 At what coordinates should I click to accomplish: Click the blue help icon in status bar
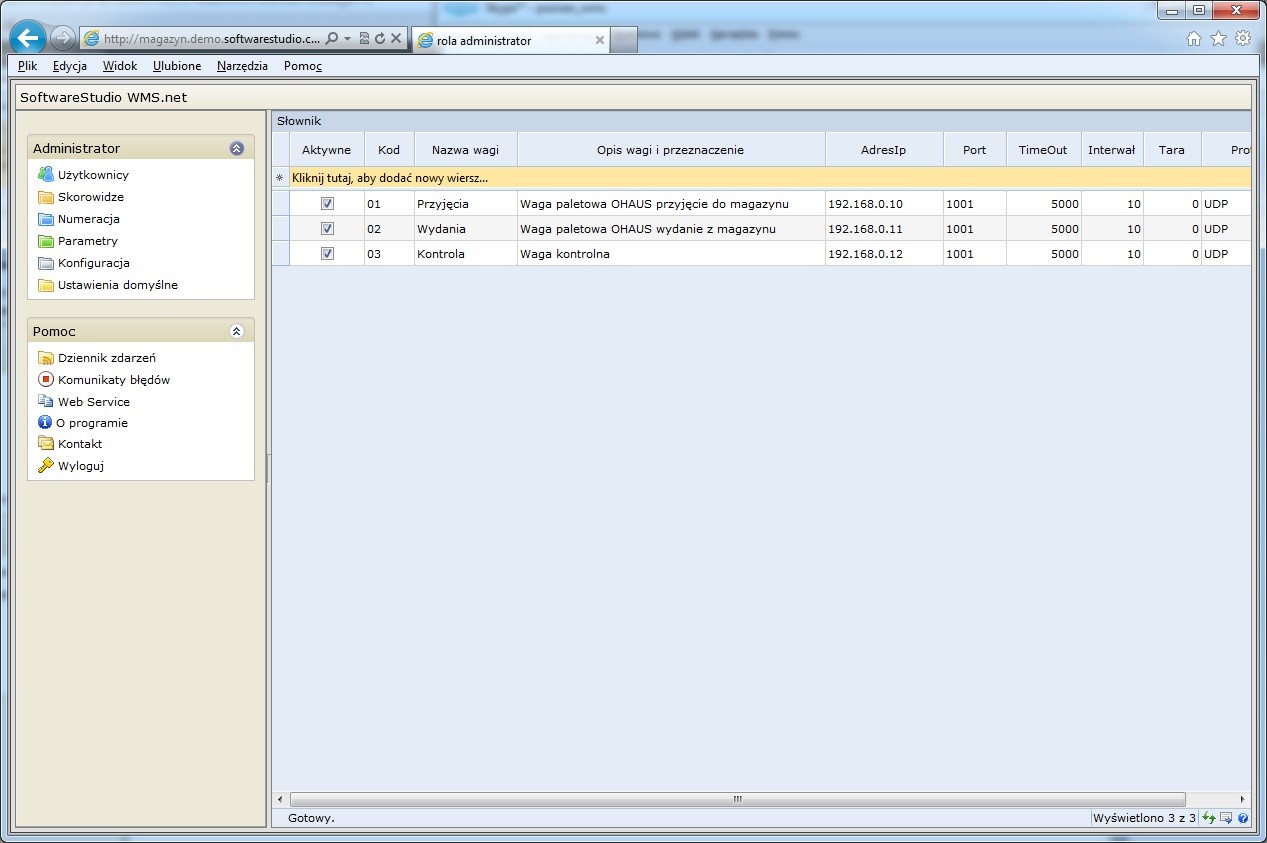[1243, 818]
